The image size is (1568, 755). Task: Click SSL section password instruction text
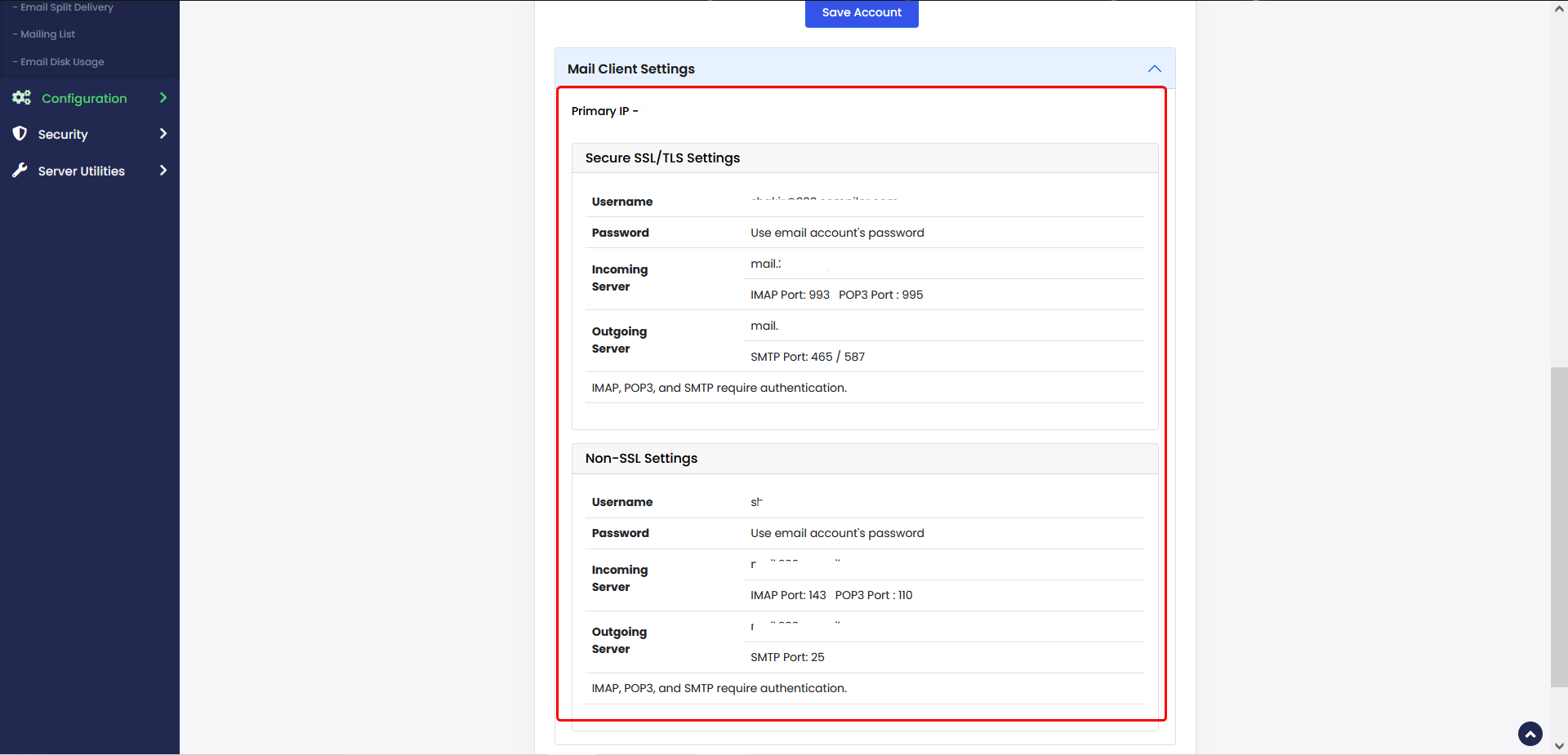pos(837,233)
